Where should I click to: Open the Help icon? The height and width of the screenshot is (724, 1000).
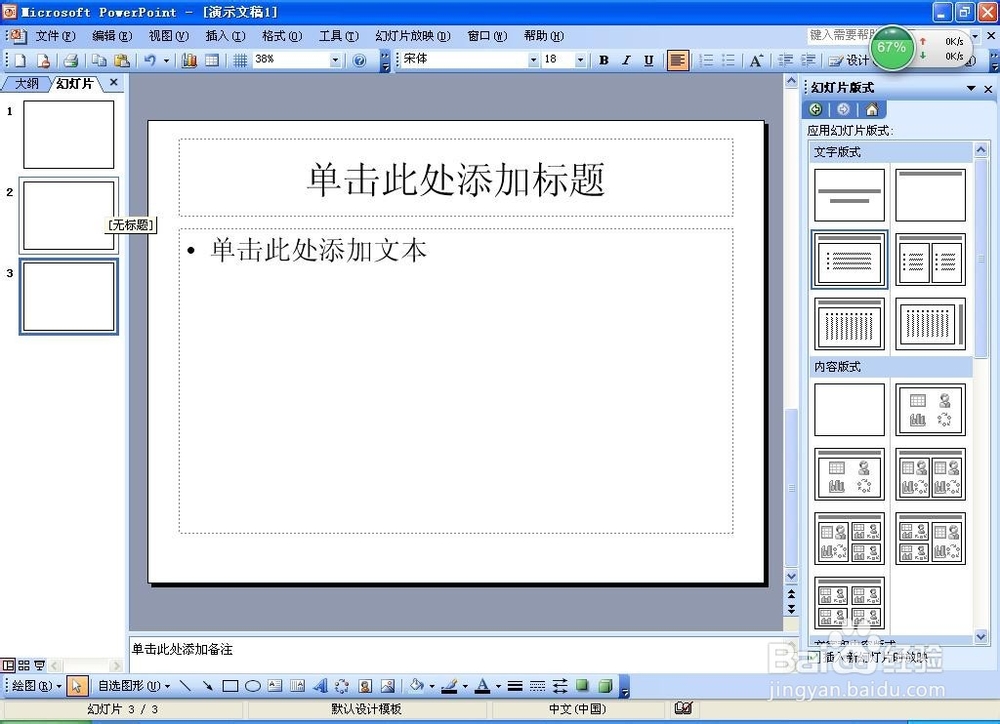coord(360,60)
